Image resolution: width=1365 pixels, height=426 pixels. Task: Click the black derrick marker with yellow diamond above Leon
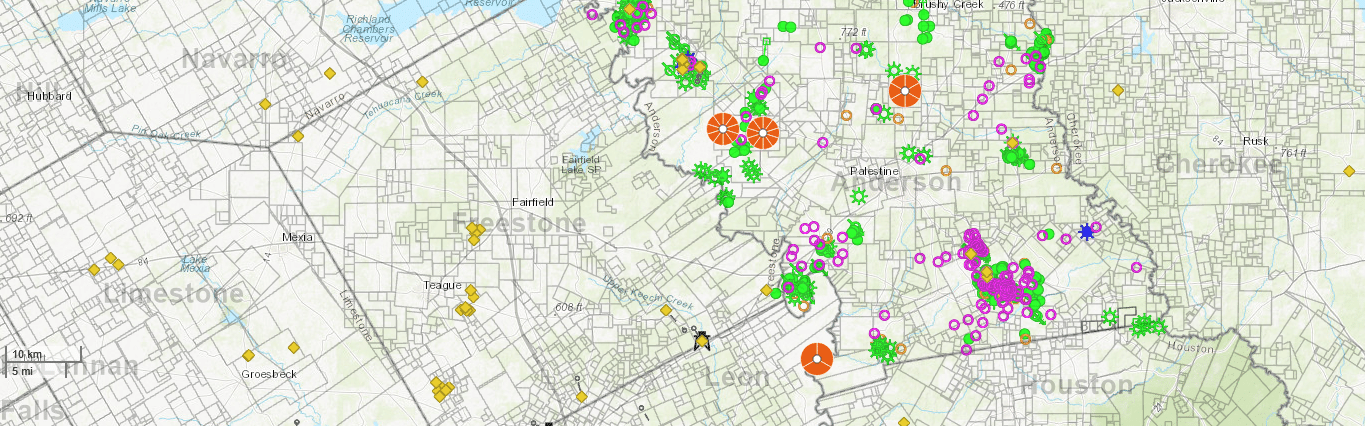point(701,341)
